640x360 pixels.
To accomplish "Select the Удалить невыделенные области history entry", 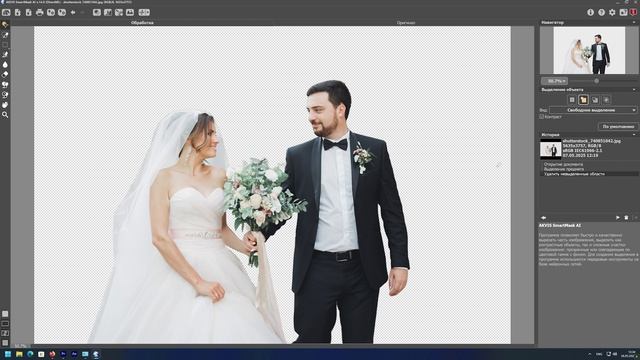I will (574, 174).
